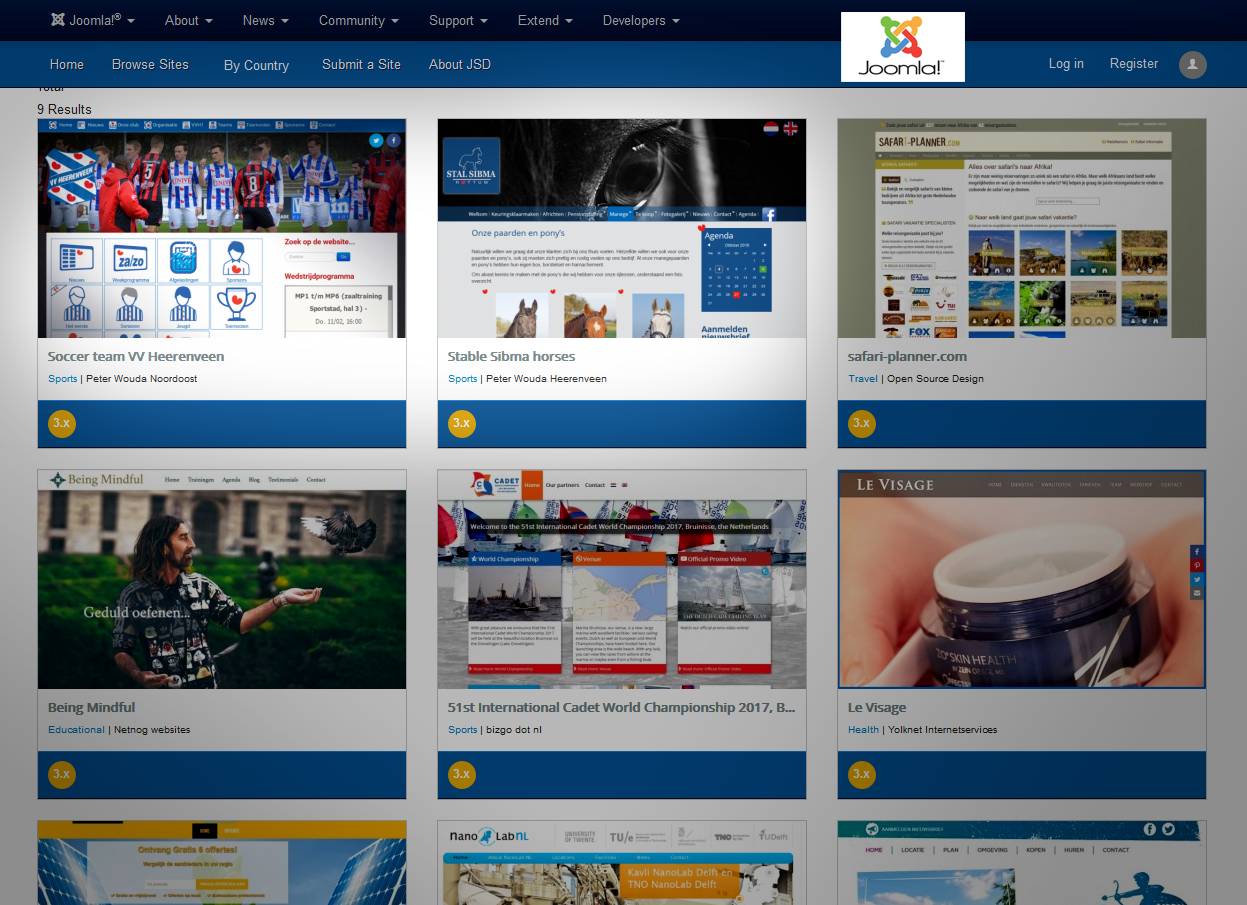The height and width of the screenshot is (905, 1247).
Task: Go to the Home tab
Action: pyautogui.click(x=67, y=64)
